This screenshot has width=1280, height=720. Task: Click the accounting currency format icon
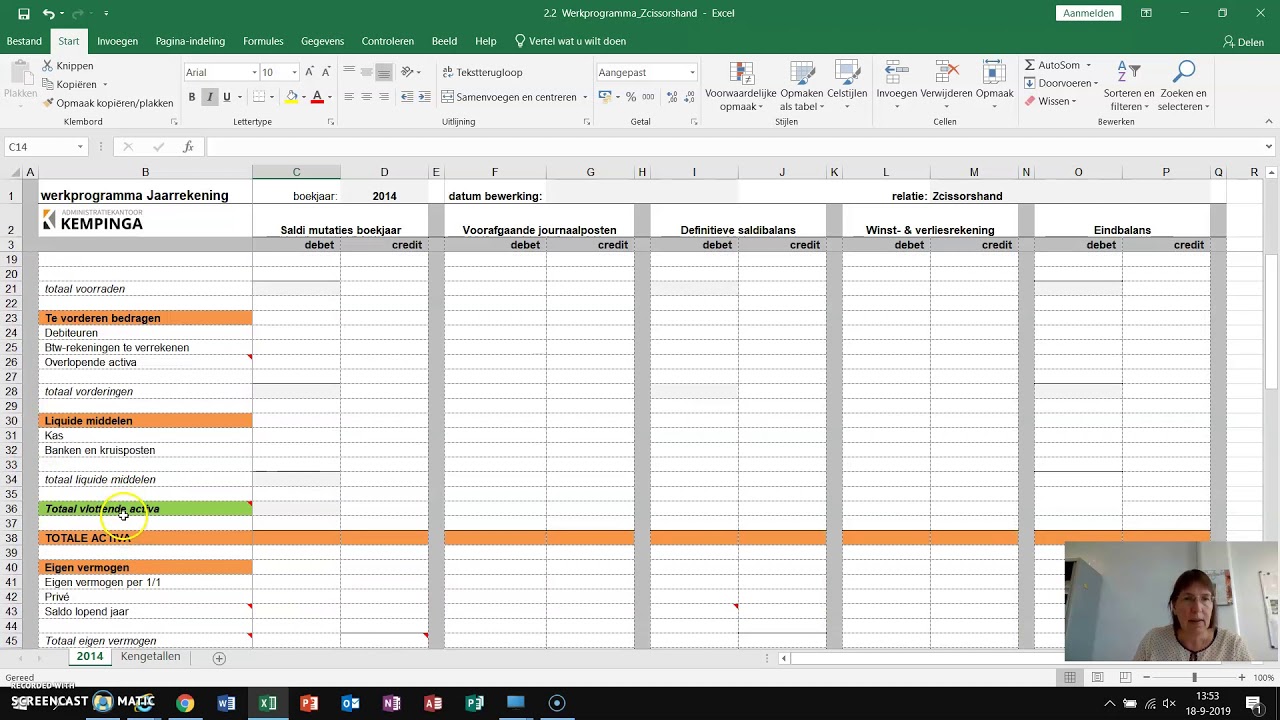[x=604, y=97]
